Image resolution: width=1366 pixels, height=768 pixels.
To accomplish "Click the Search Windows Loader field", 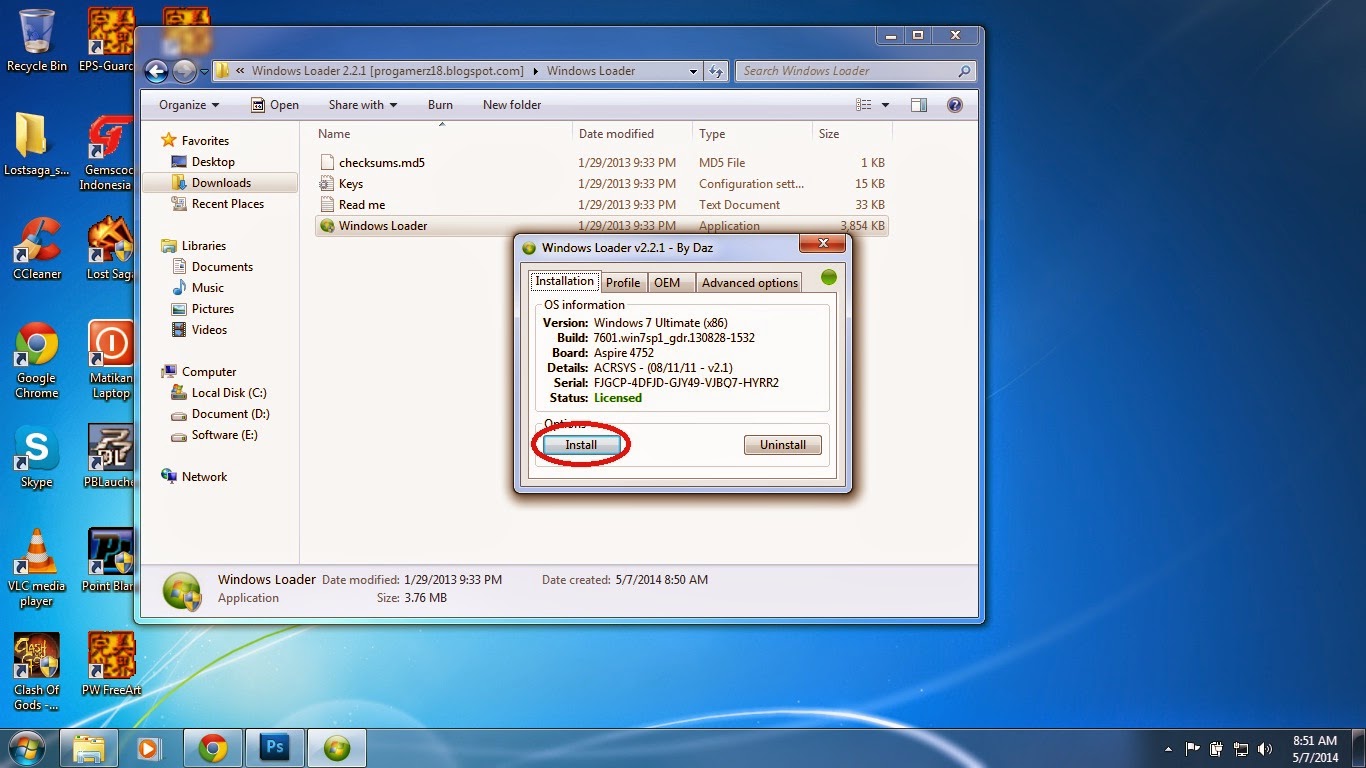I will click(857, 71).
